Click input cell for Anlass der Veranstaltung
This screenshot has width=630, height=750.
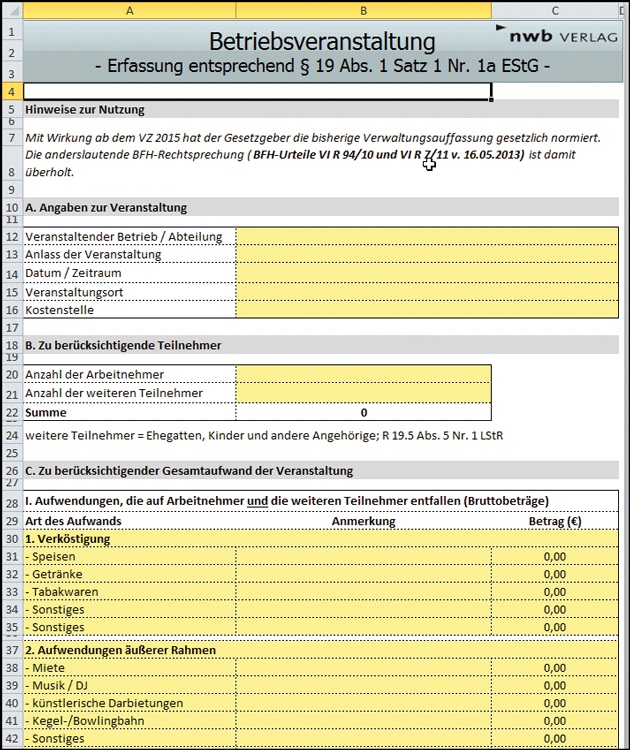click(x=427, y=255)
